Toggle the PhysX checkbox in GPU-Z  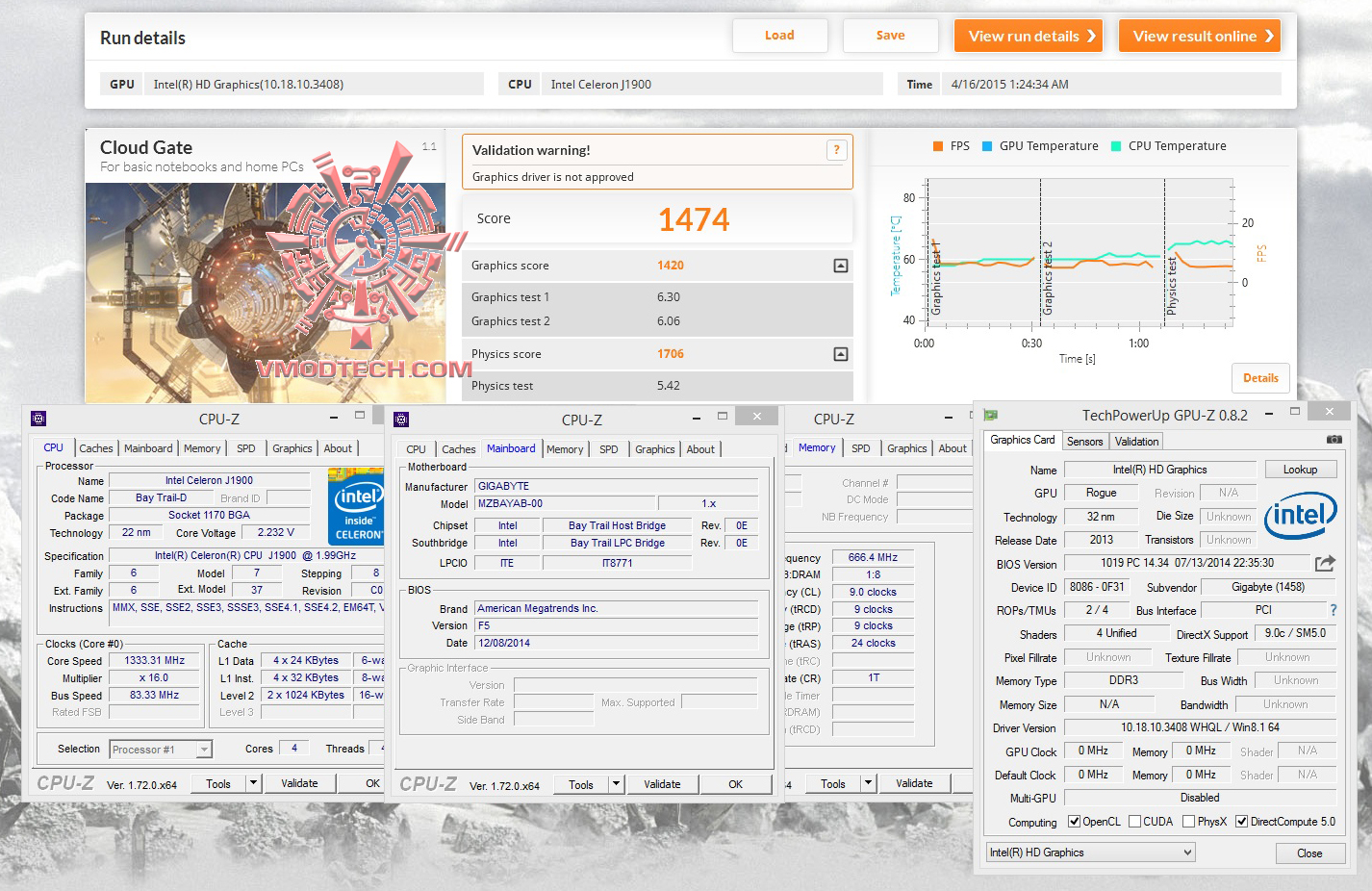[1188, 821]
